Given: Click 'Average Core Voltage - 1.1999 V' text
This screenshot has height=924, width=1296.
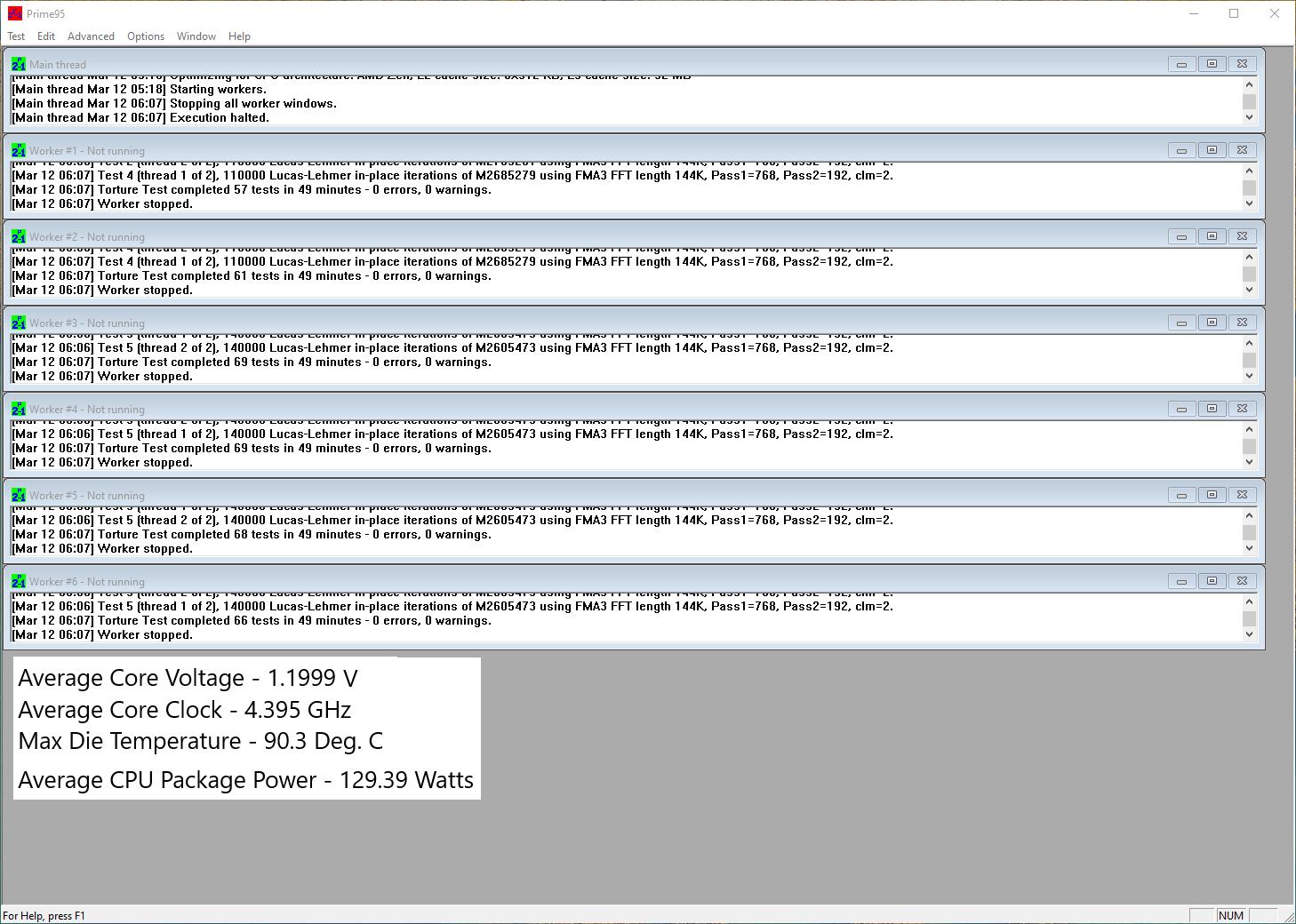Looking at the screenshot, I should 188,678.
